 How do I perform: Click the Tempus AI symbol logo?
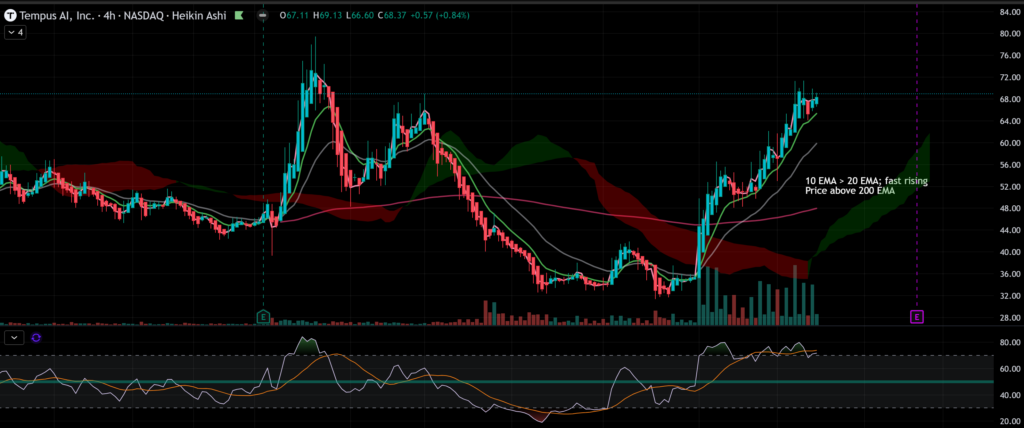pos(10,16)
